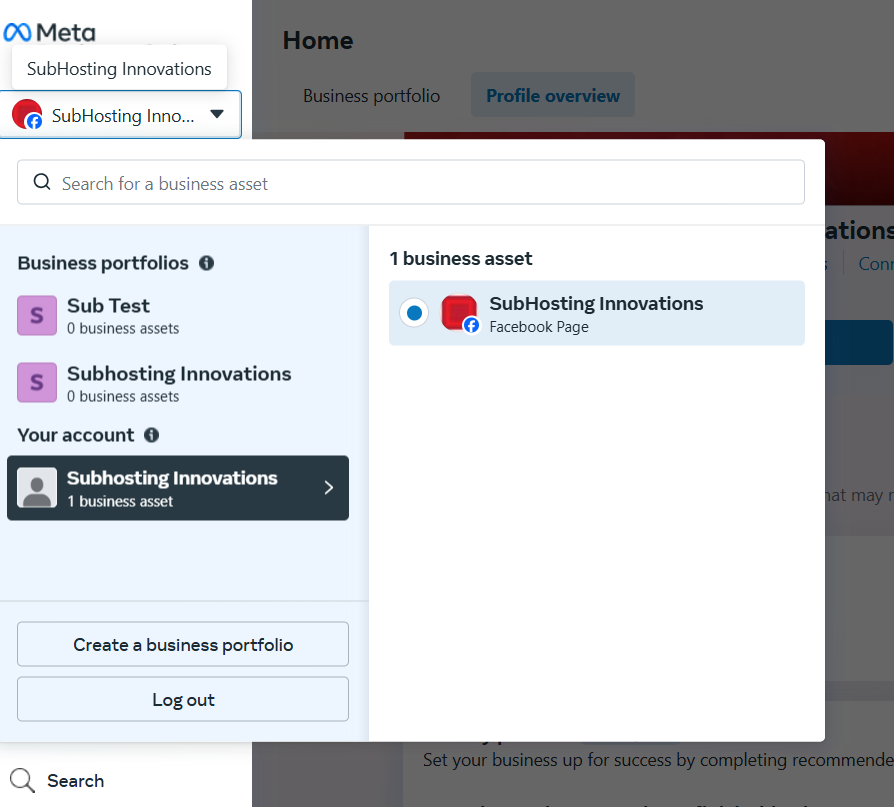The image size is (894, 807).
Task: Select the Subhosting Innovations portfolio with 0 assets
Action: tap(178, 383)
